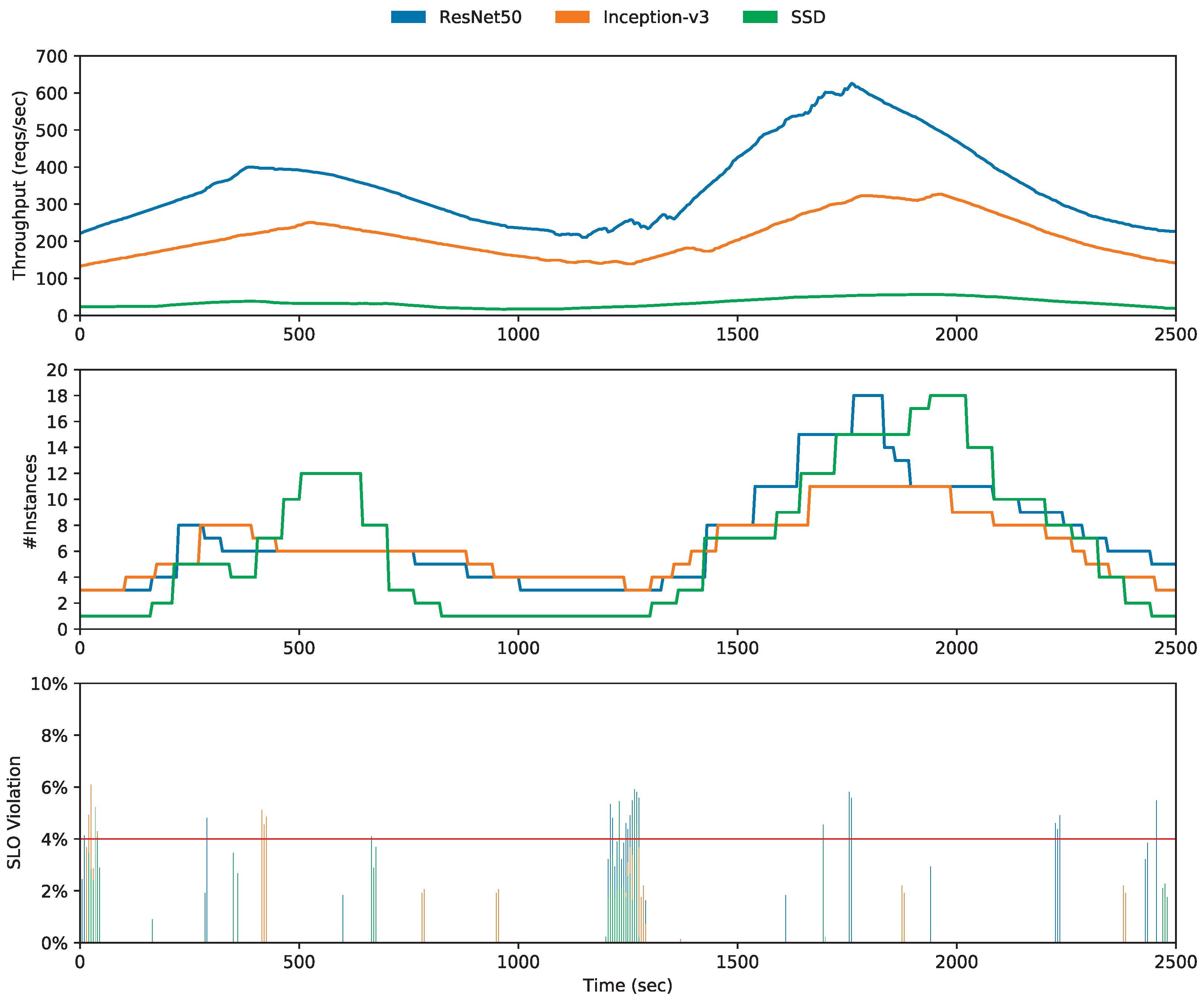Click the orange Inception-v3 legend swatch
The image size is (1204, 999).
pos(572,17)
